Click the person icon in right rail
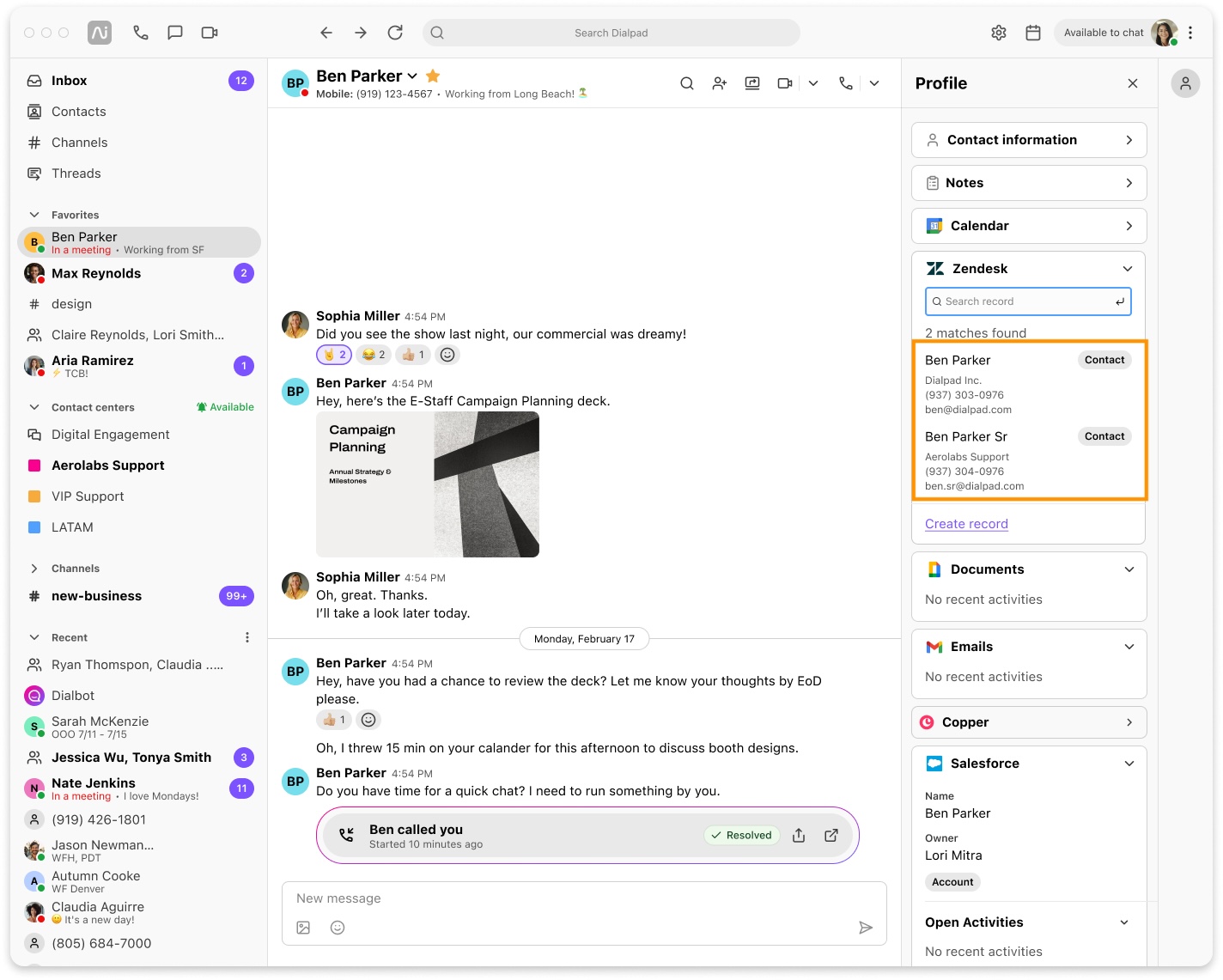The image size is (1223, 980). [1185, 83]
